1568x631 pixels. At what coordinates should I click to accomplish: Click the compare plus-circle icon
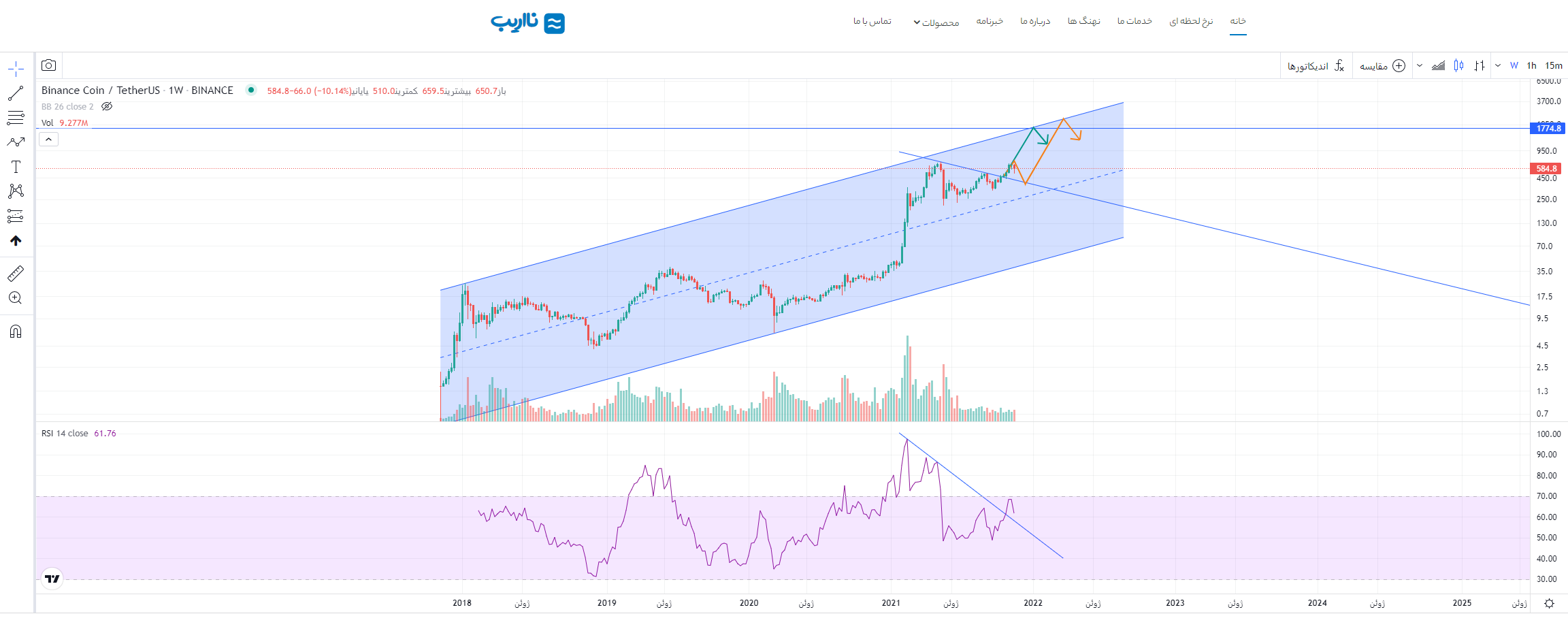tap(1399, 65)
